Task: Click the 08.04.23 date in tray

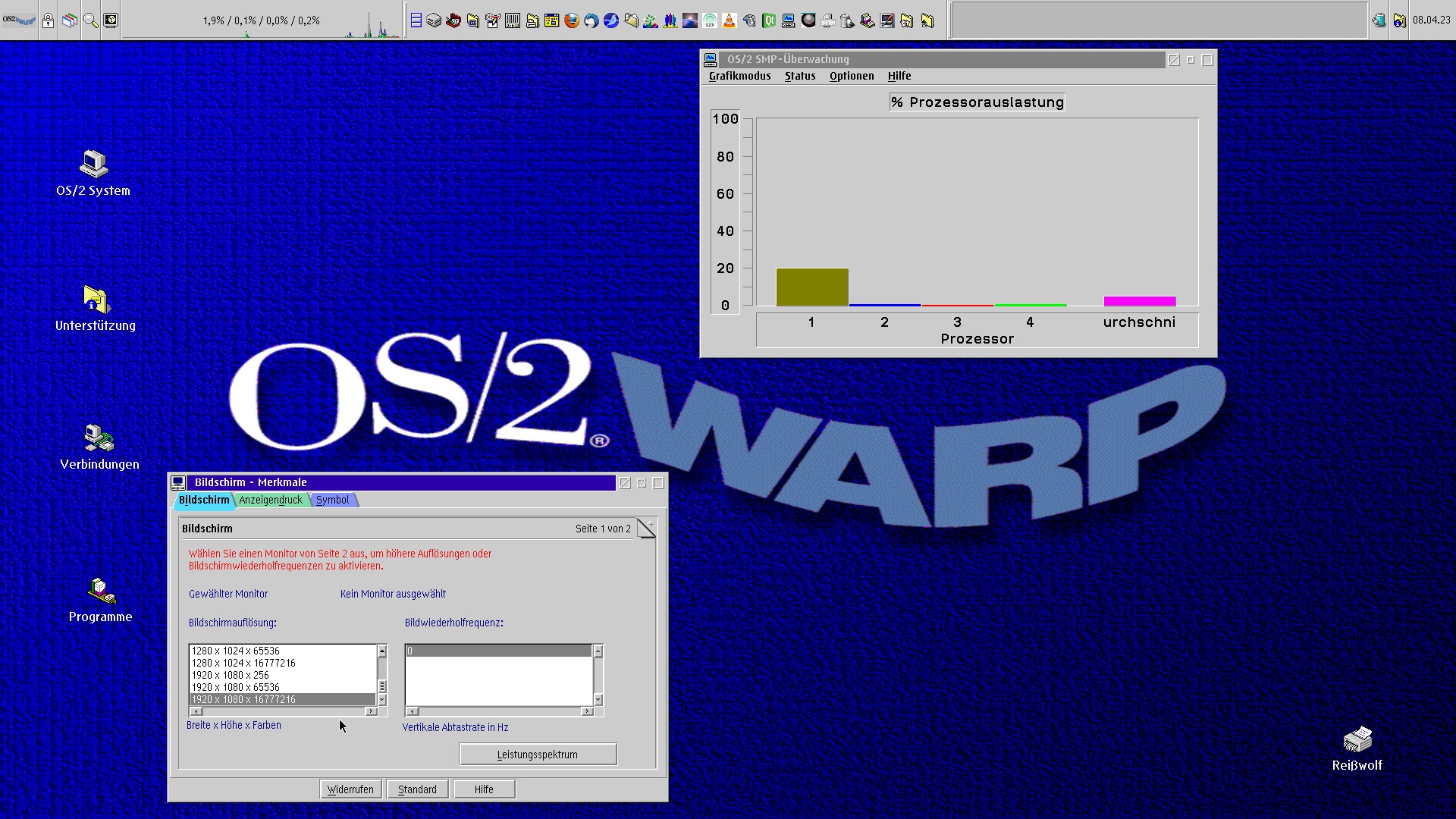Action: tap(1431, 20)
